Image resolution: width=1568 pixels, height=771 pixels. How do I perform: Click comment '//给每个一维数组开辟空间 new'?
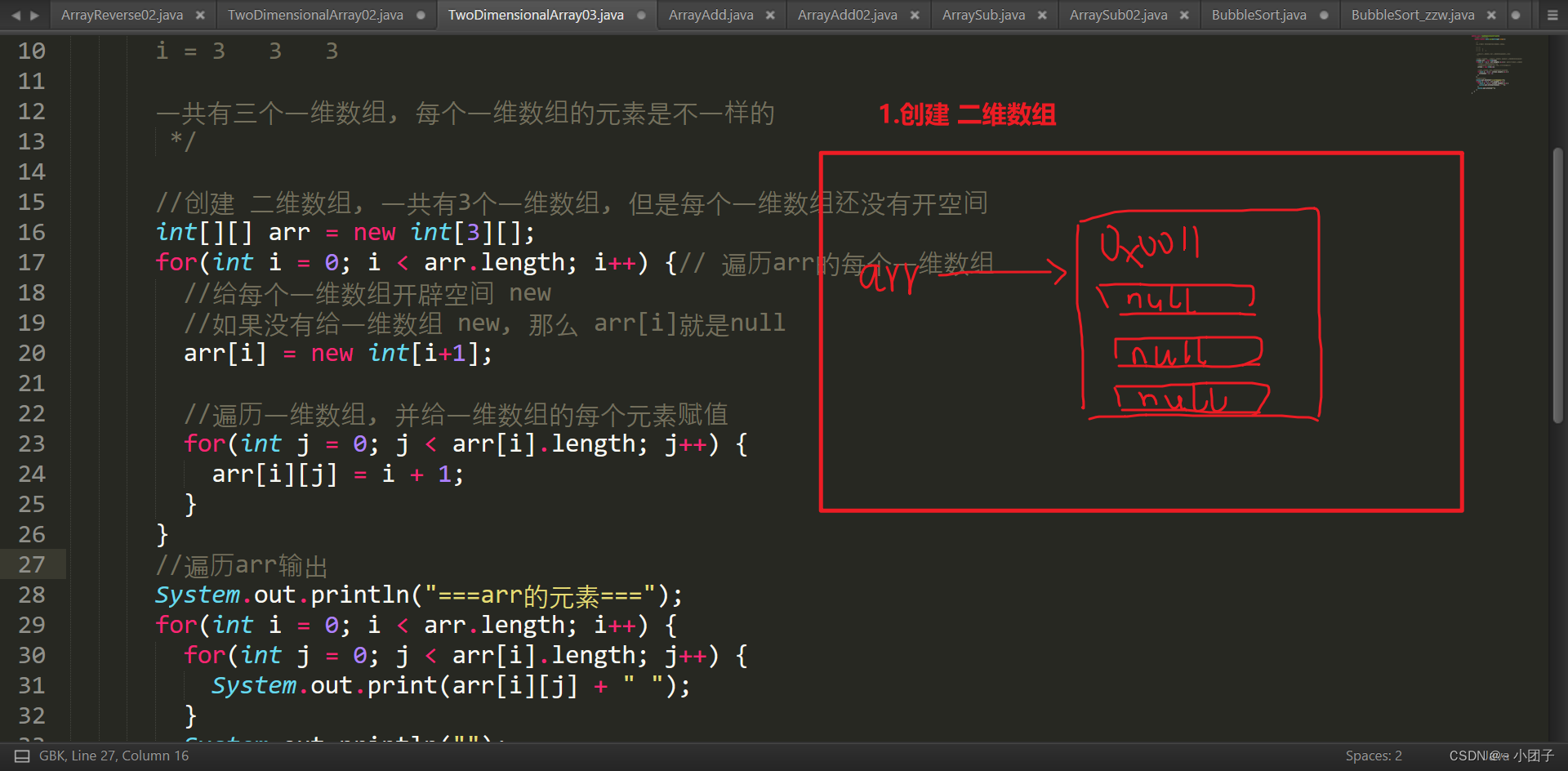pyautogui.click(x=367, y=293)
